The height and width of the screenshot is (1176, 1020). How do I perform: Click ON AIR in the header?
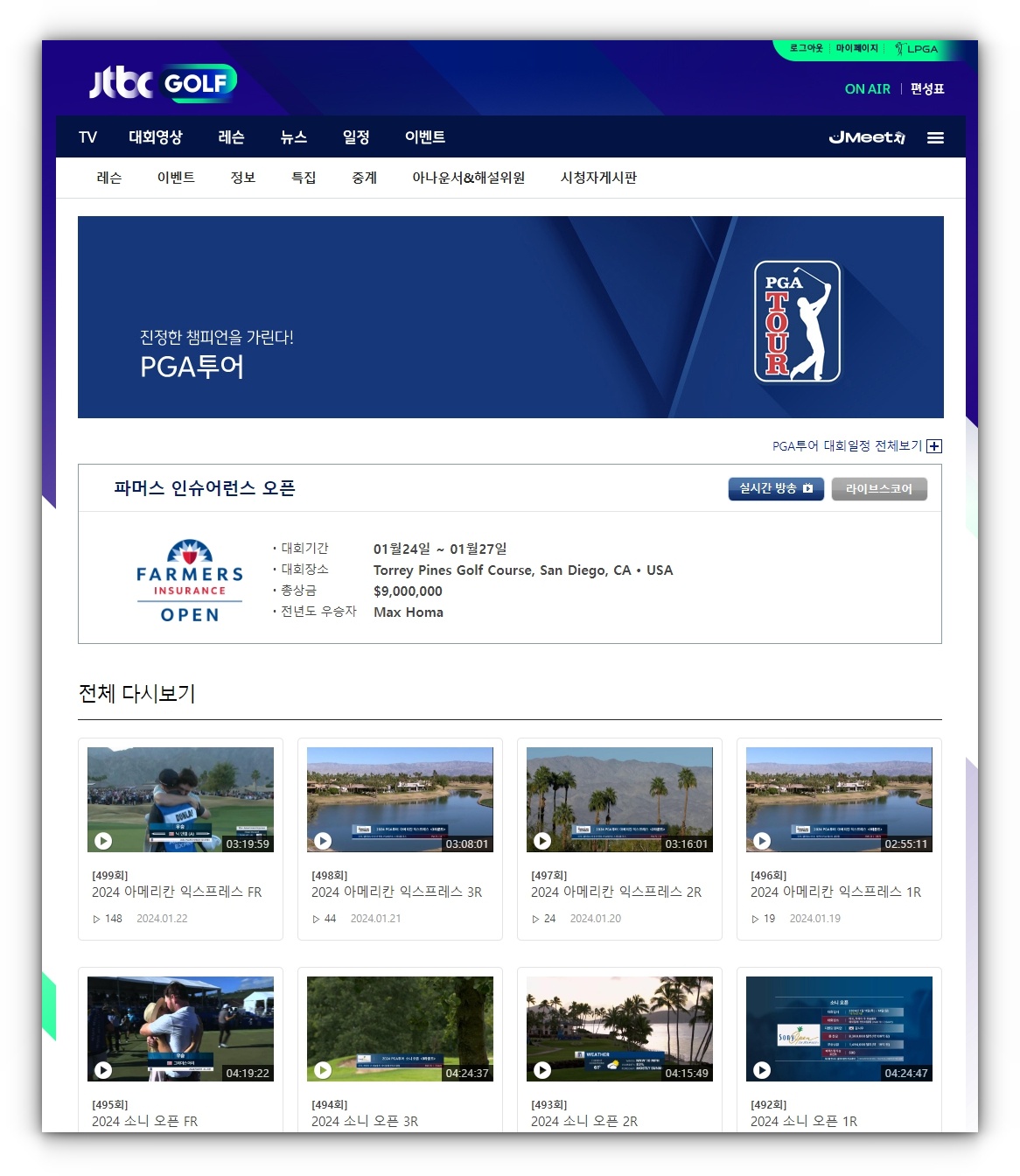tap(867, 88)
